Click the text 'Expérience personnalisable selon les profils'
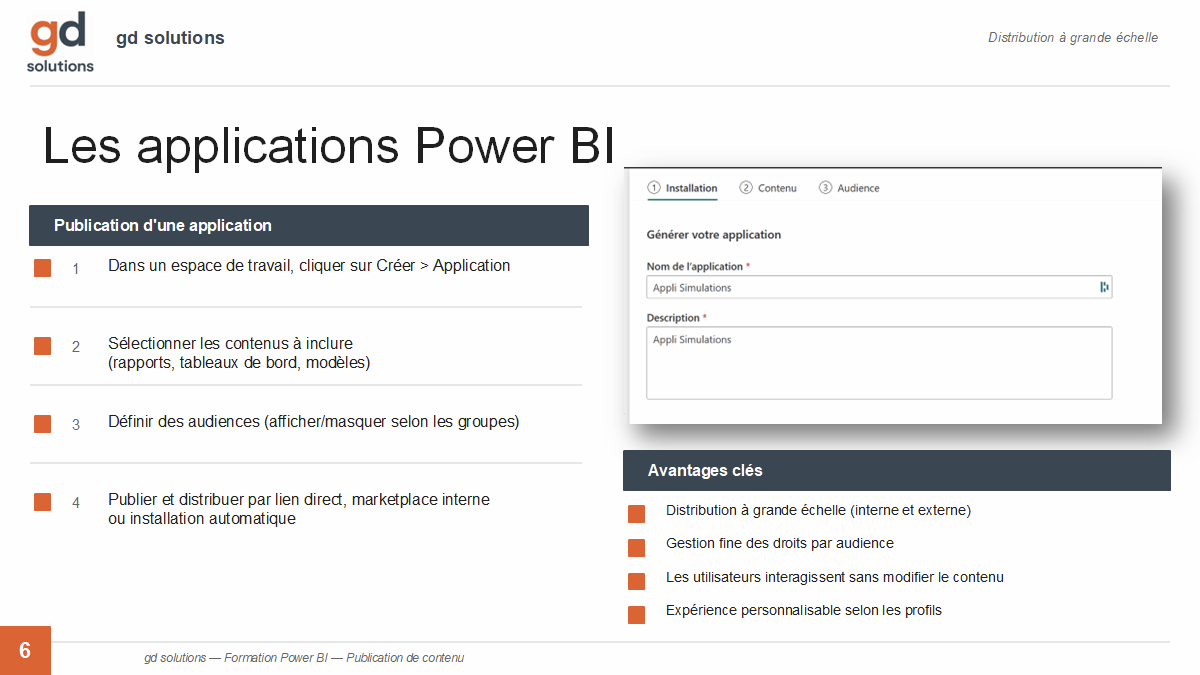This screenshot has height=675, width=1200. click(x=804, y=610)
